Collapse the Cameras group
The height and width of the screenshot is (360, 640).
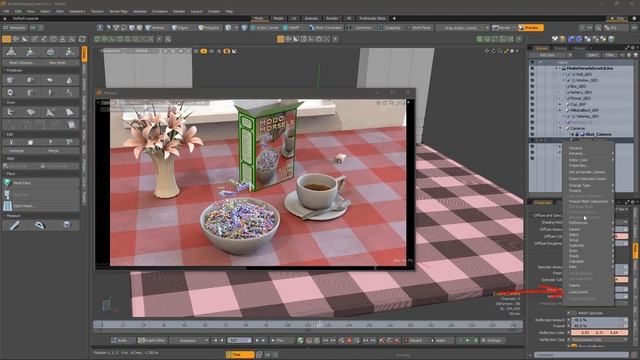coord(560,128)
